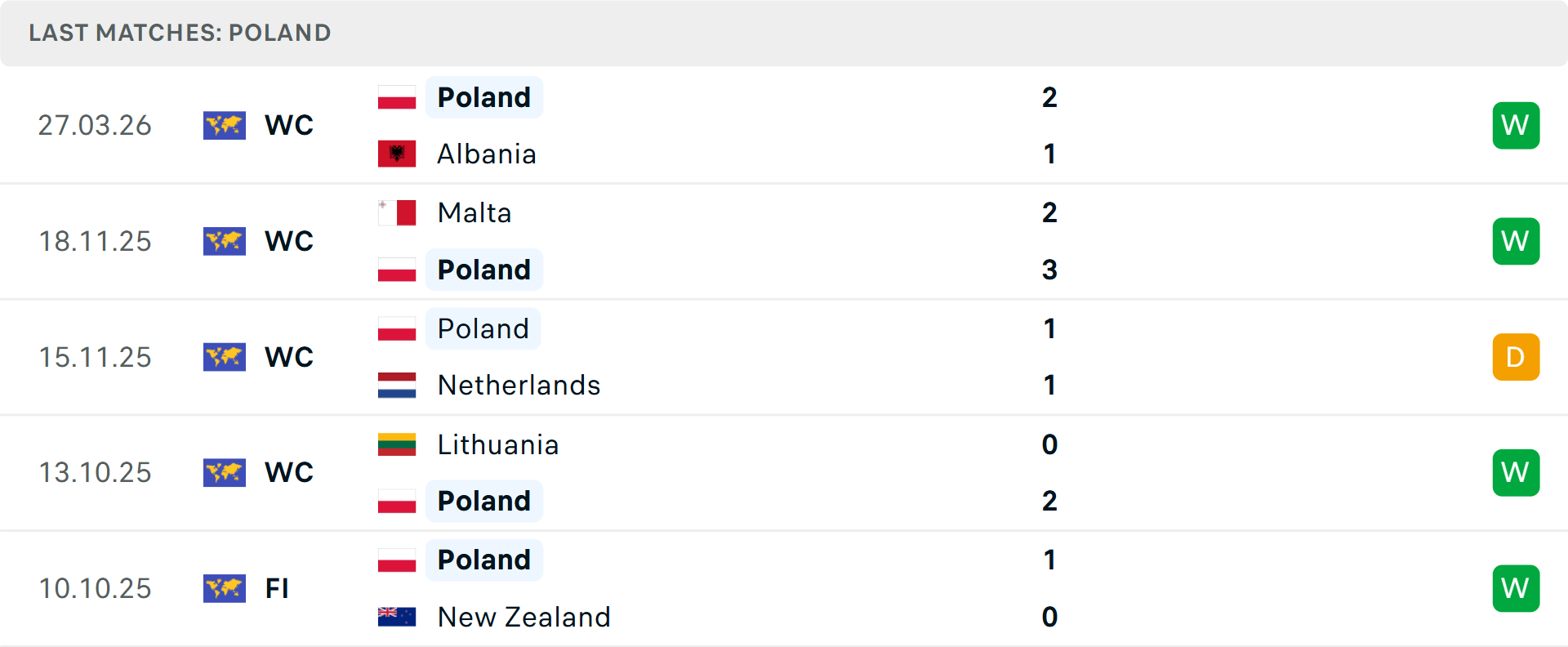Click the Lithuania flag icon
This screenshot has width=1568, height=647.
coord(397,444)
